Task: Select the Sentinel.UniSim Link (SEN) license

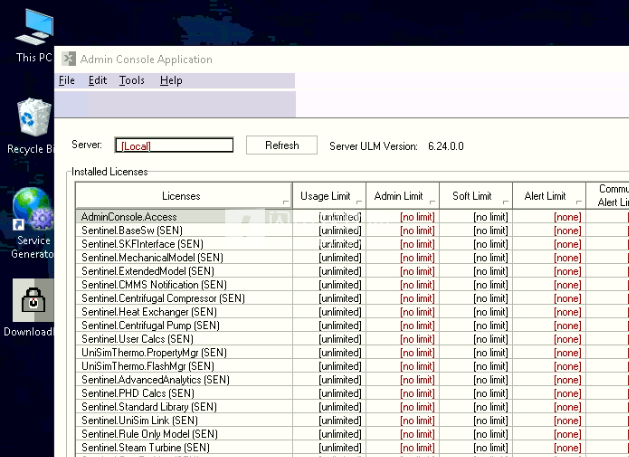Action: 184,420
